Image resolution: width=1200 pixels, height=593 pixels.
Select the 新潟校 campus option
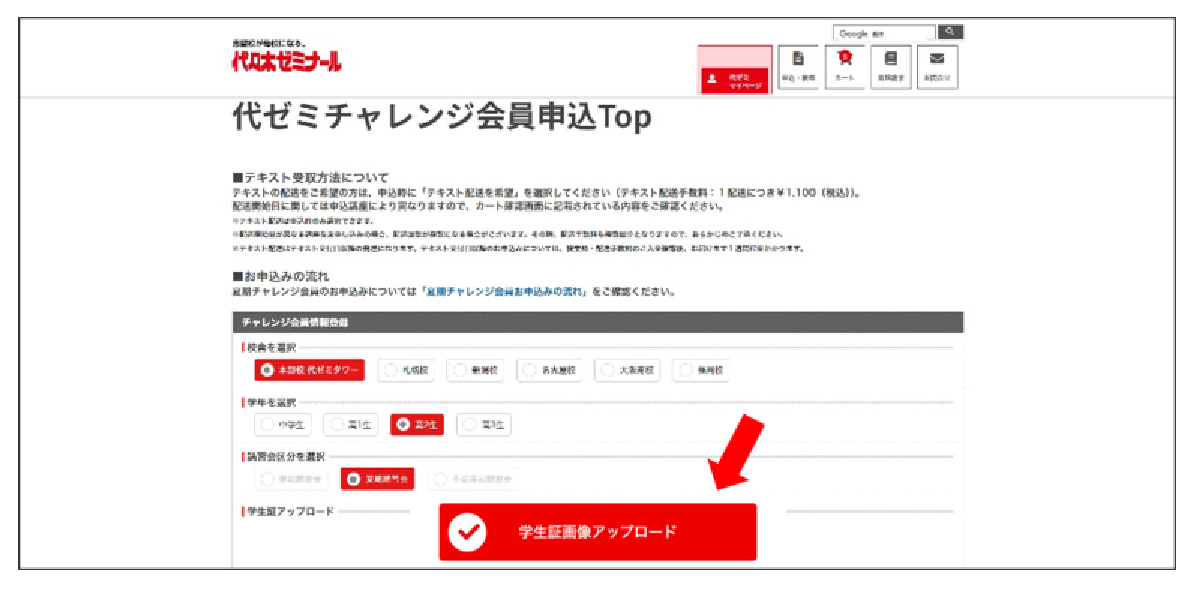475,370
